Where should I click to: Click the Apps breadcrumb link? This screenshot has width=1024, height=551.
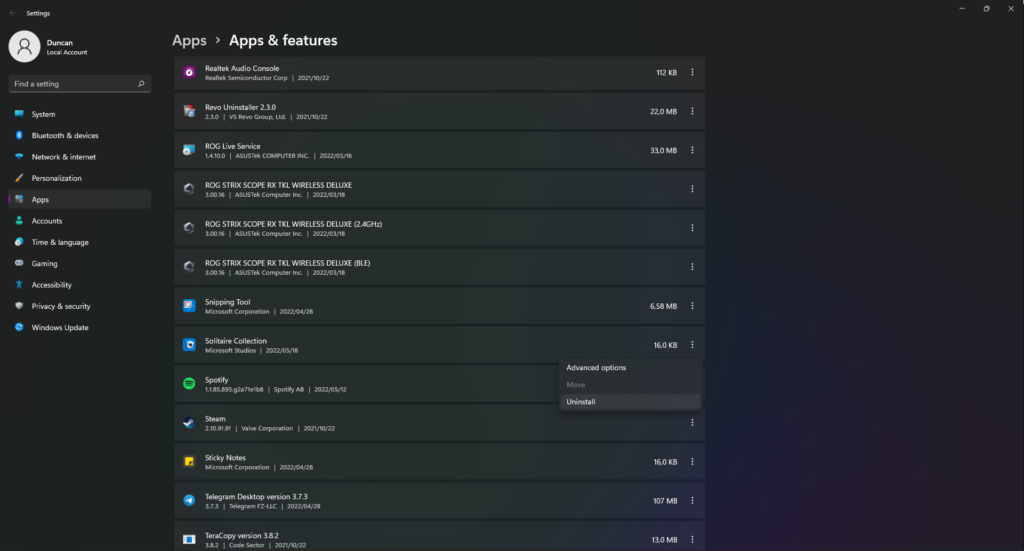pyautogui.click(x=189, y=41)
